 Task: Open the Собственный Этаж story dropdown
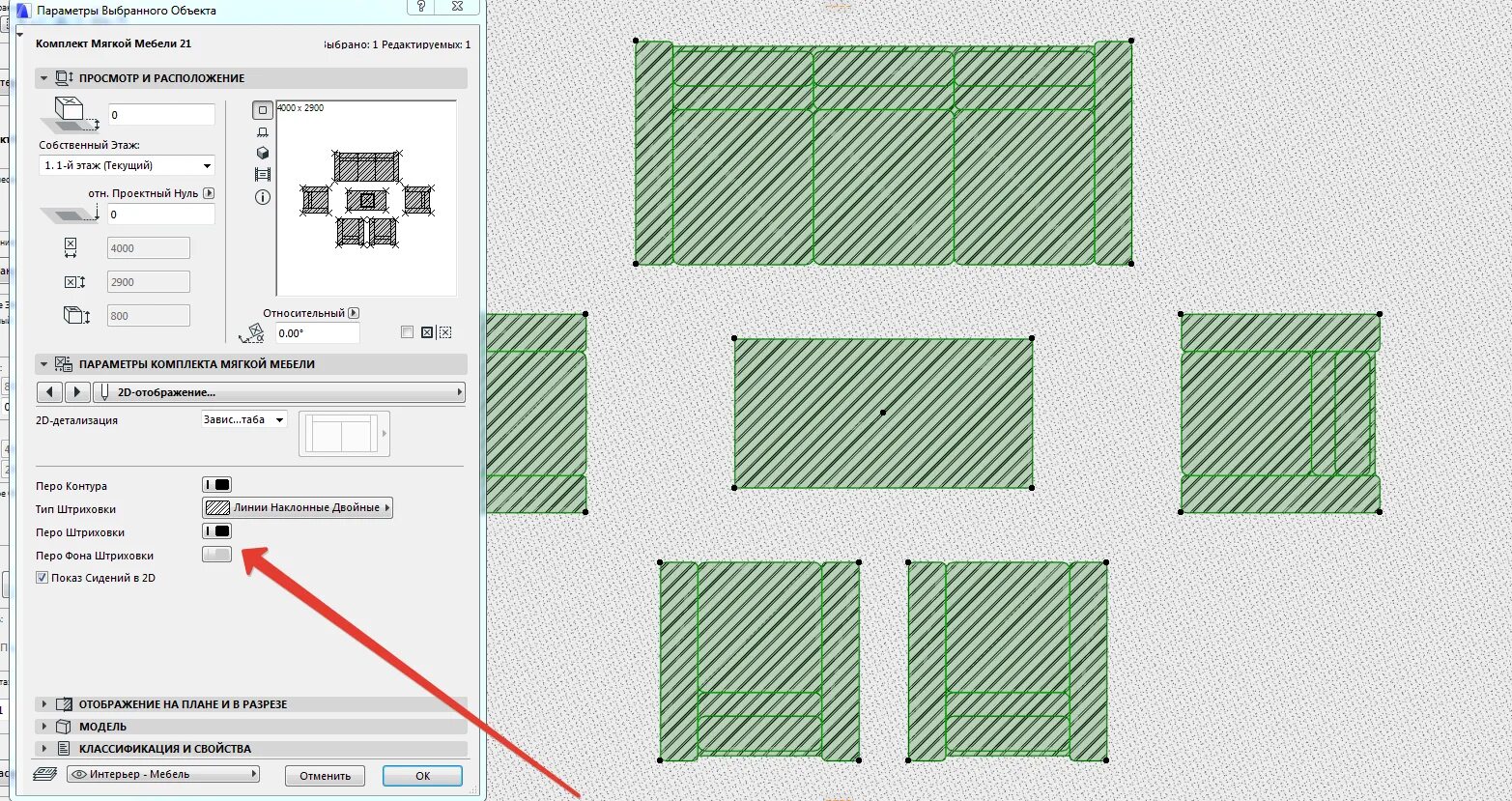[127, 165]
